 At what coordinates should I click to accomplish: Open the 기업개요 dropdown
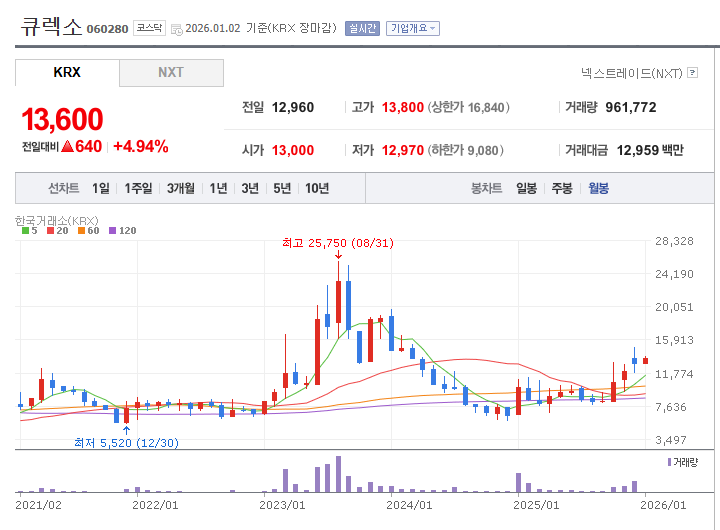pyautogui.click(x=412, y=28)
